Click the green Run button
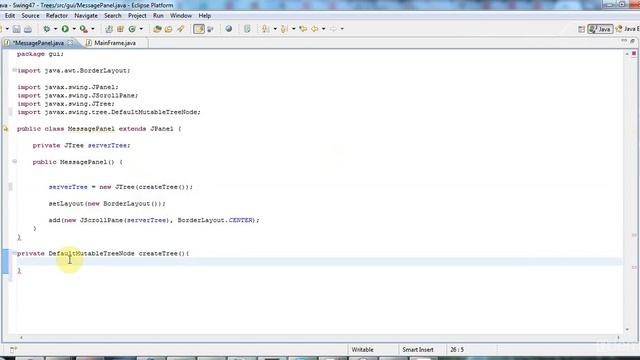This screenshot has height=360, width=640. [65, 29]
